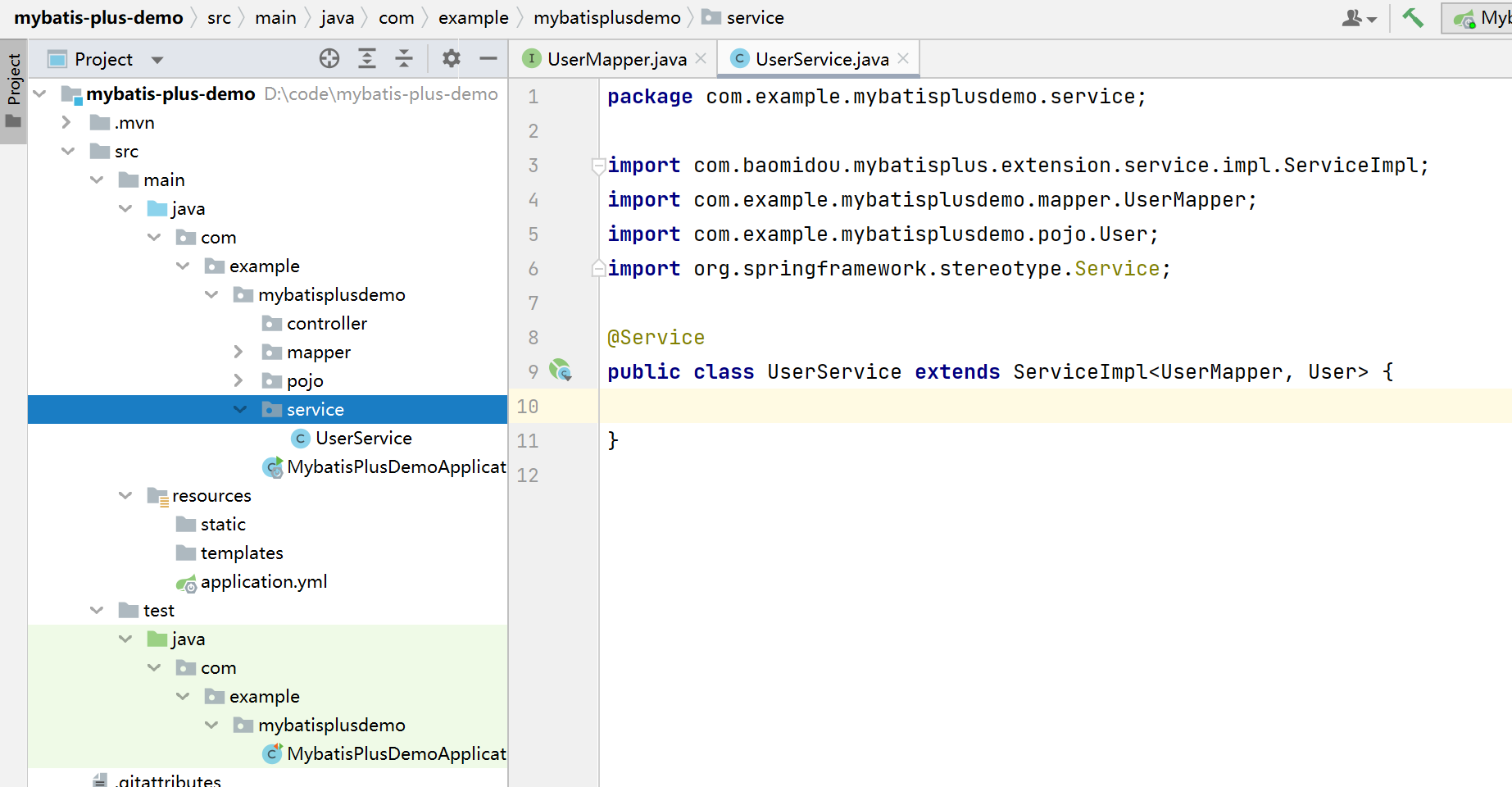Image resolution: width=1512 pixels, height=787 pixels.
Task: Click the Spring bean gutter icon on line 9
Action: pos(561,371)
